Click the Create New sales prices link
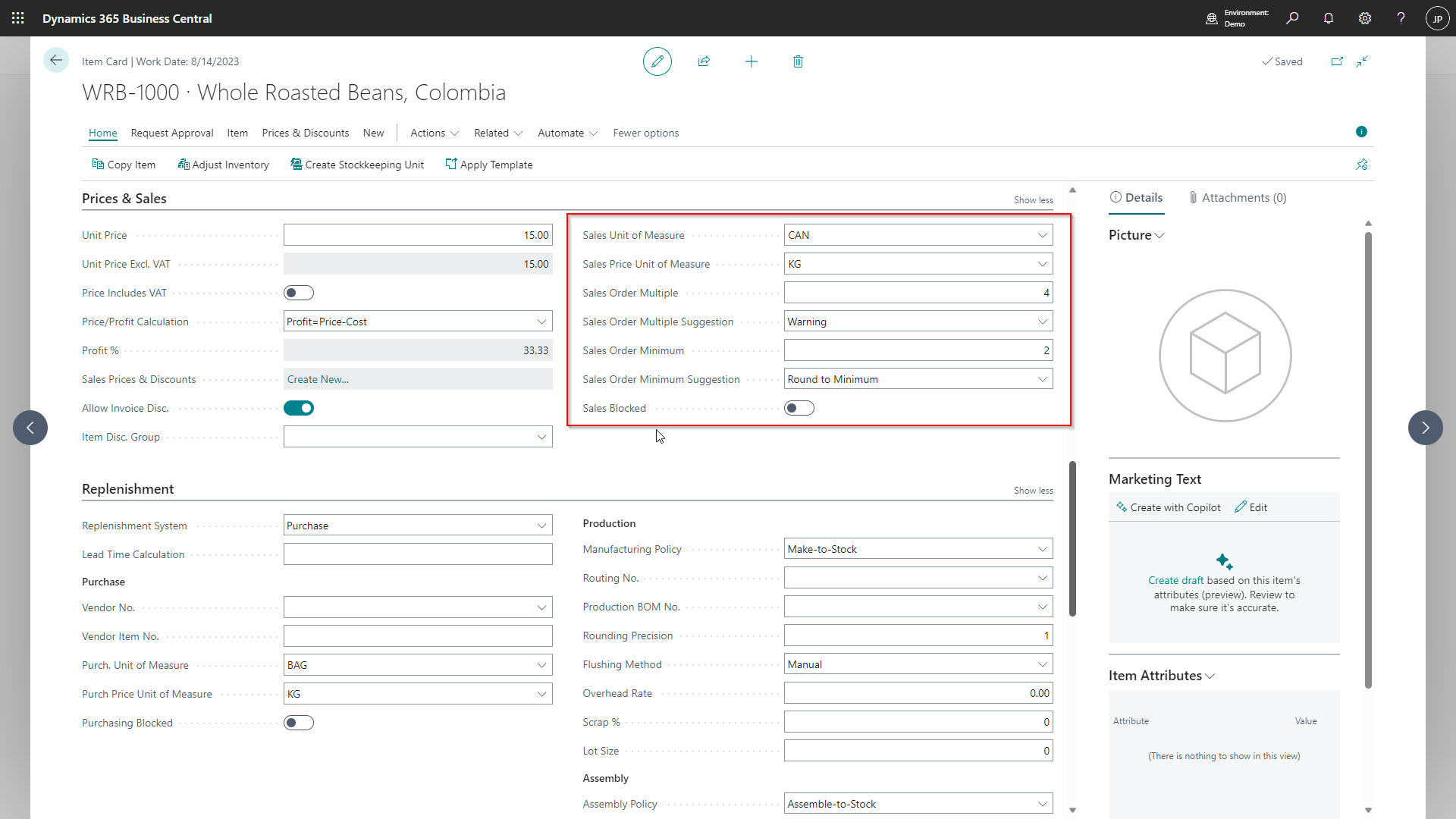Viewport: 1456px width, 819px height. [317, 378]
